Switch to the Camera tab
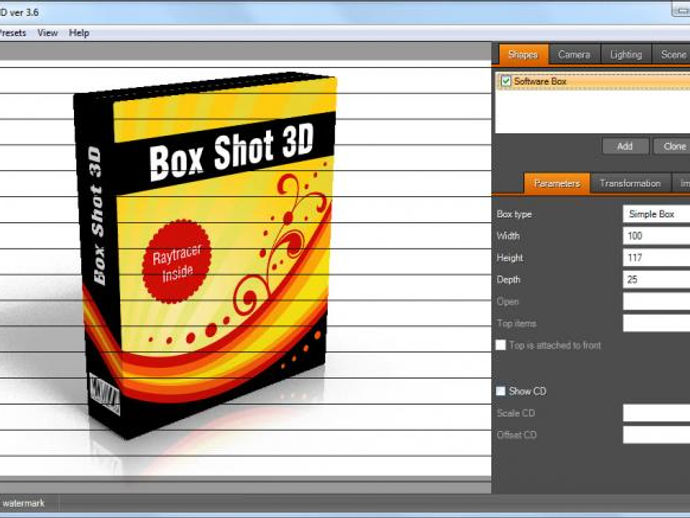The height and width of the screenshot is (518, 690). point(574,55)
